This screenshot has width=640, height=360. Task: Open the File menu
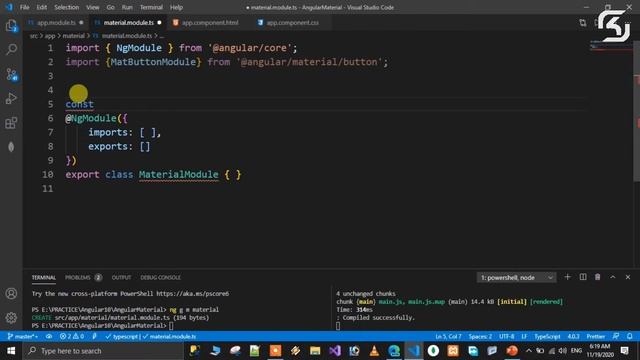[24, 7]
